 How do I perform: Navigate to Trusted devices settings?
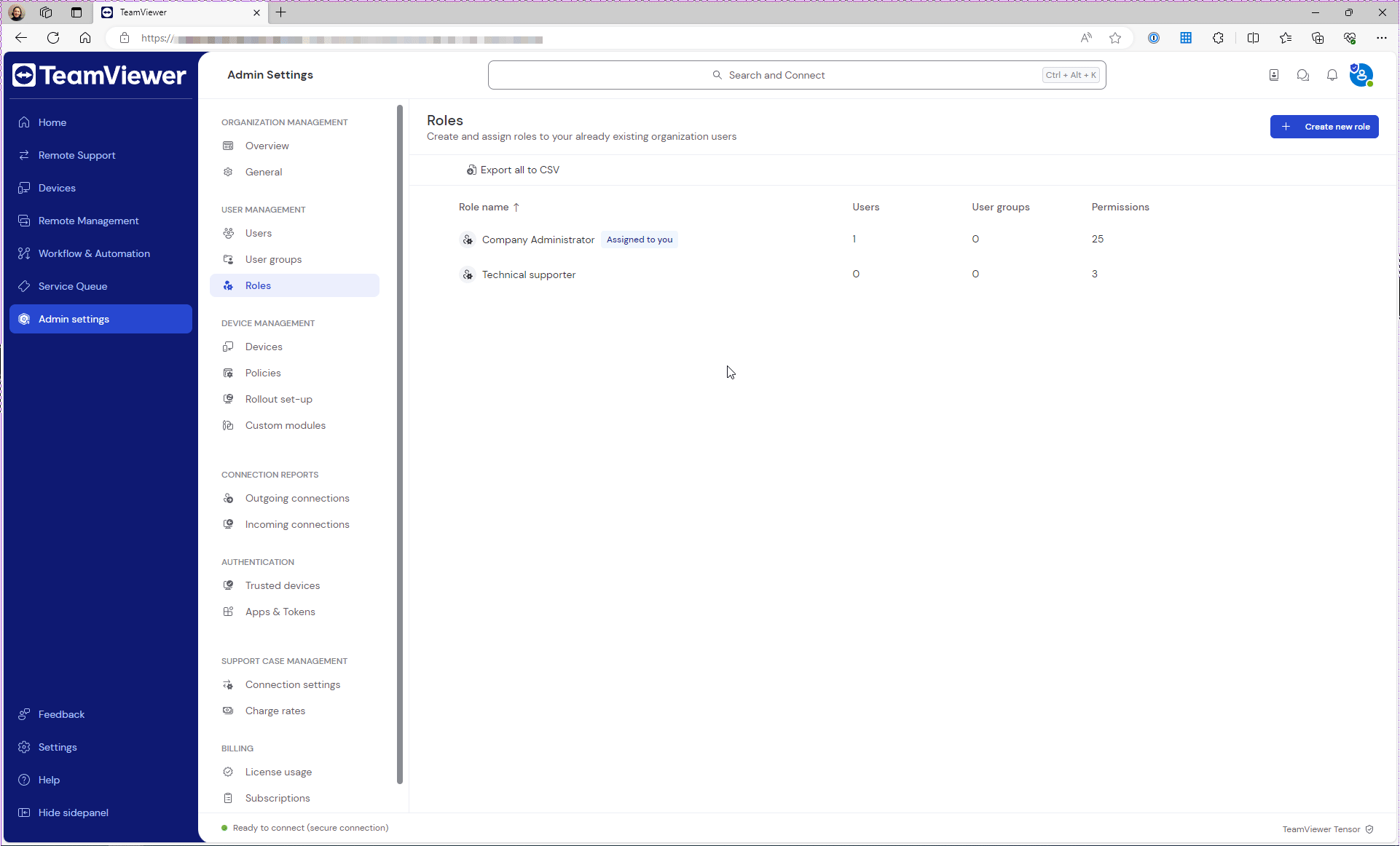pyautogui.click(x=283, y=585)
